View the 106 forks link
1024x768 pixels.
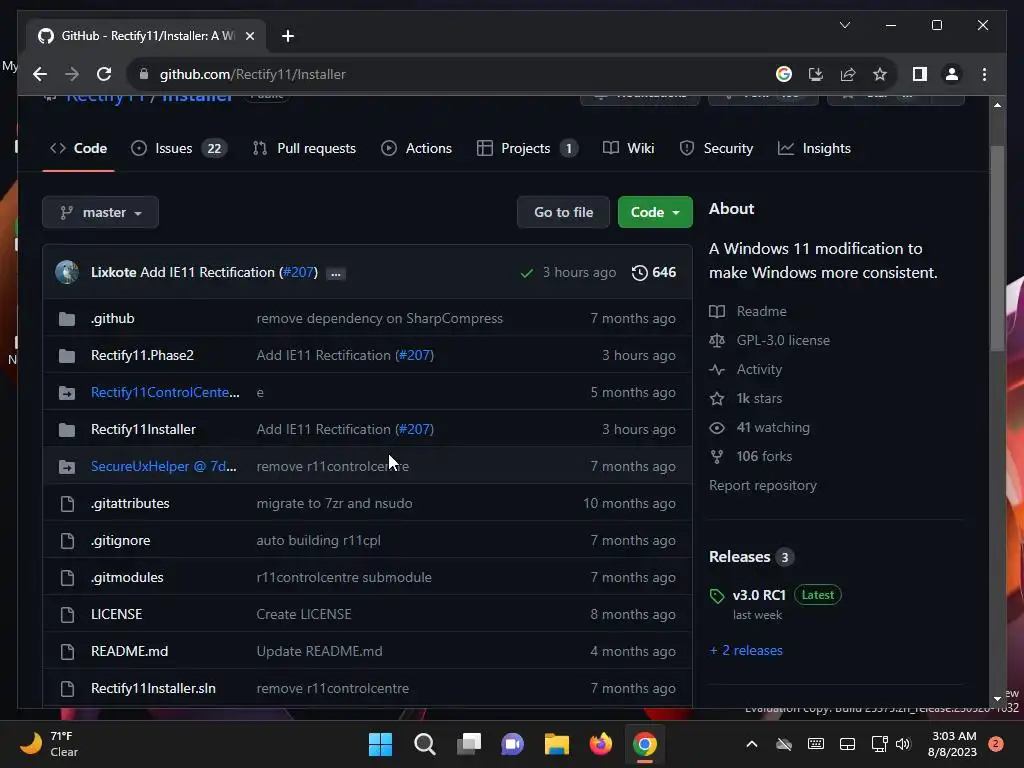tap(751, 456)
